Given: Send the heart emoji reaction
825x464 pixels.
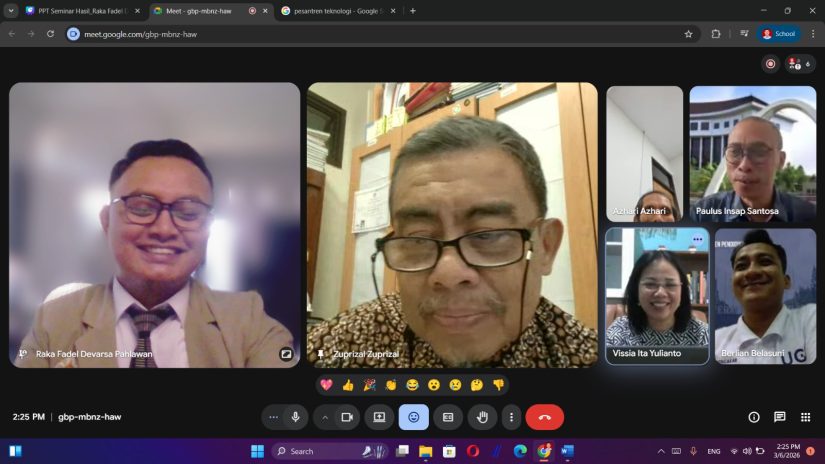Looking at the screenshot, I should coord(326,385).
